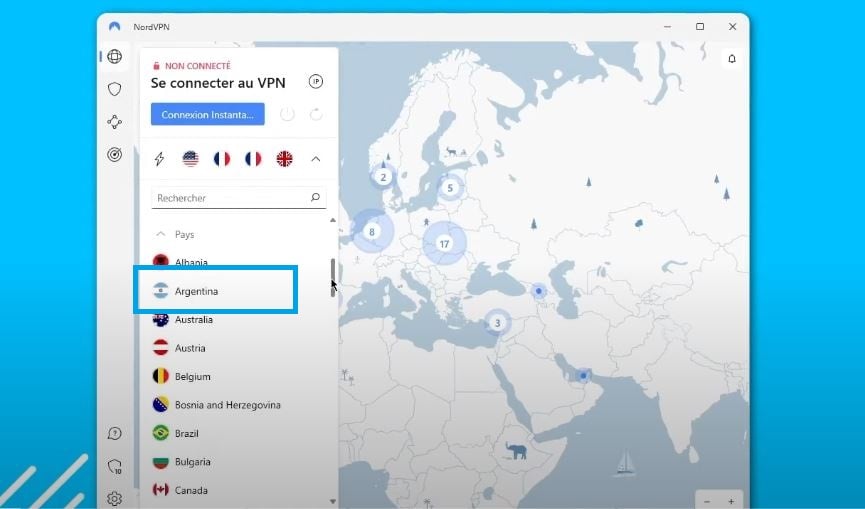Click the map zoom in plus button
This screenshot has width=865, height=509.
click(x=731, y=500)
